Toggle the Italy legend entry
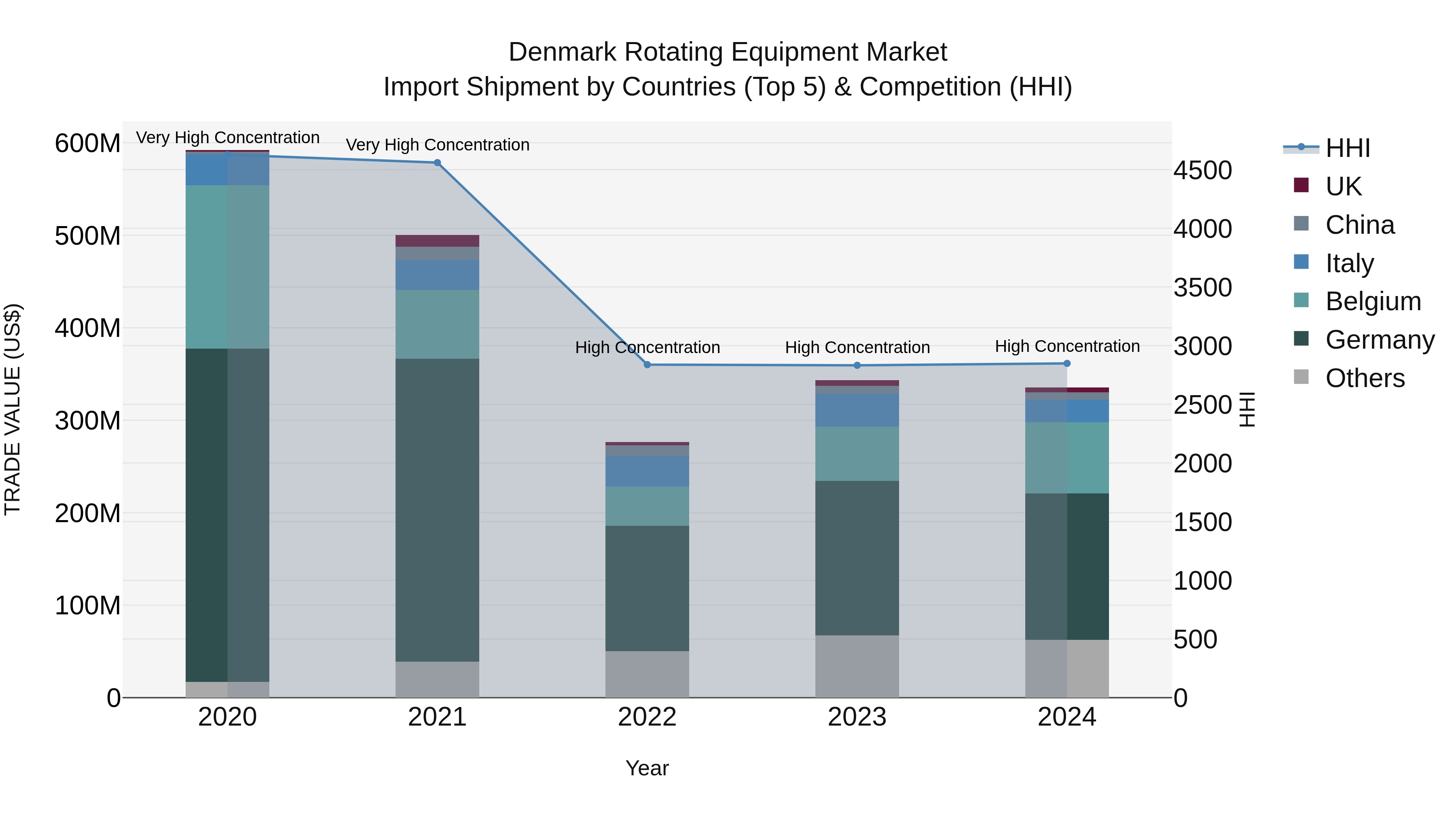This screenshot has width=1456, height=819. click(1334, 263)
